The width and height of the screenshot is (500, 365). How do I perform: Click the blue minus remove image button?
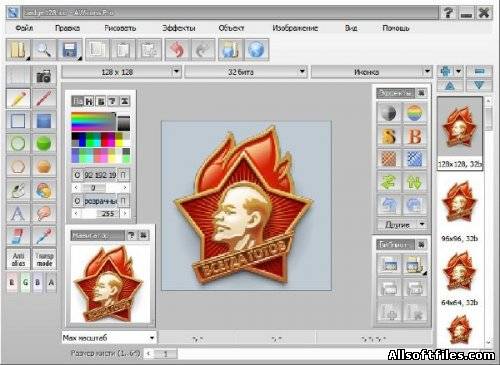(479, 71)
